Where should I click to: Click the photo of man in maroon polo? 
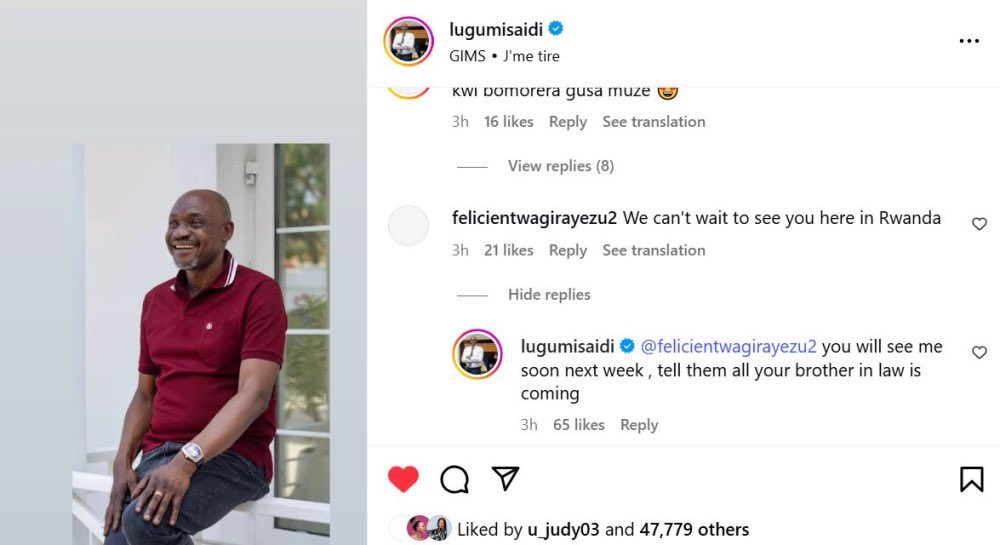(200, 340)
